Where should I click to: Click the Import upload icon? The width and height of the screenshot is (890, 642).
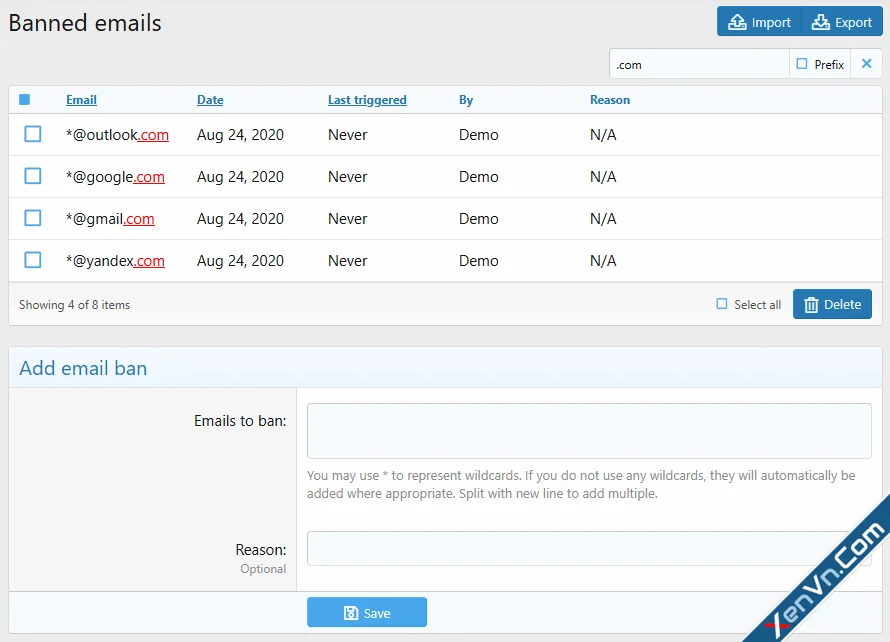pos(739,21)
